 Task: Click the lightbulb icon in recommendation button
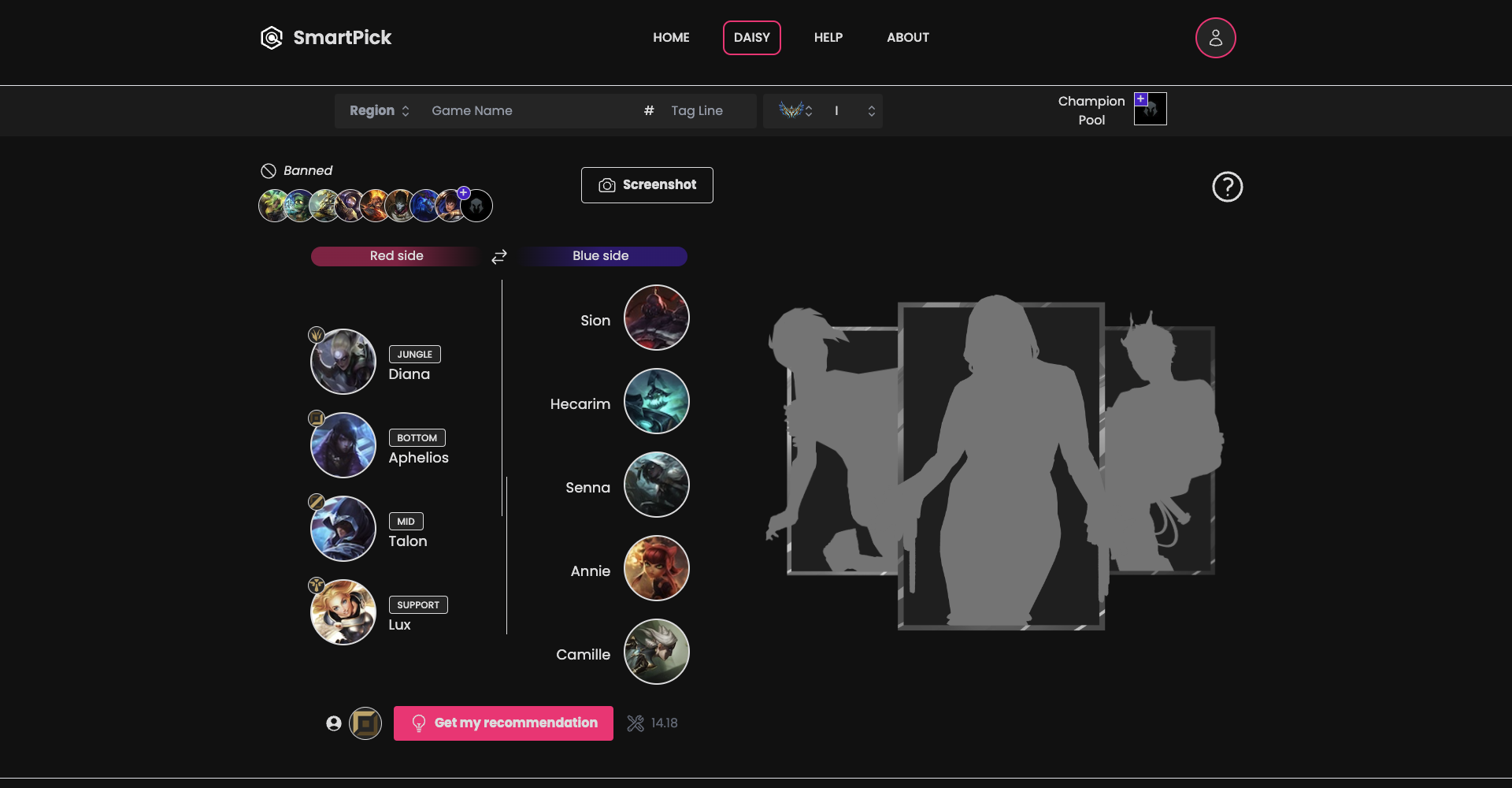(419, 723)
